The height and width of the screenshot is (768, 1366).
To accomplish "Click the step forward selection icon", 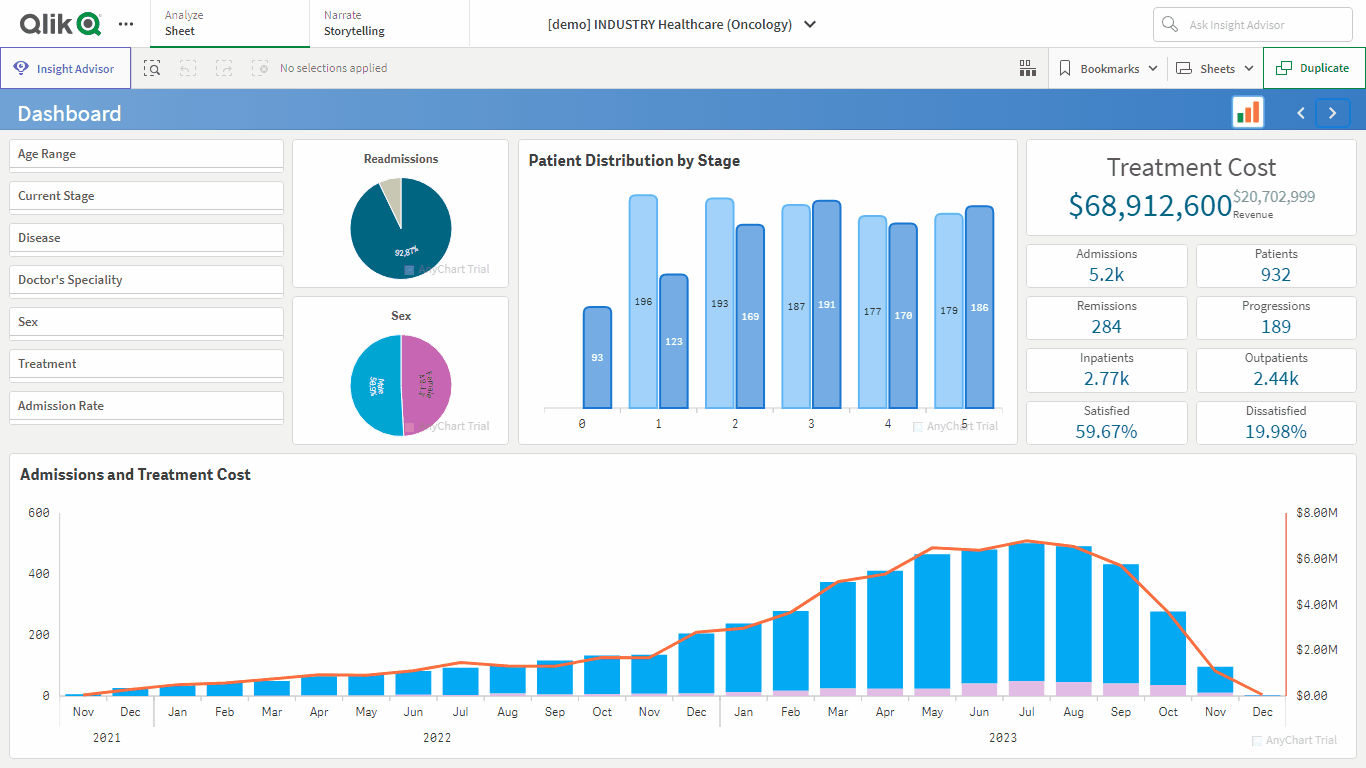I will click(x=224, y=68).
